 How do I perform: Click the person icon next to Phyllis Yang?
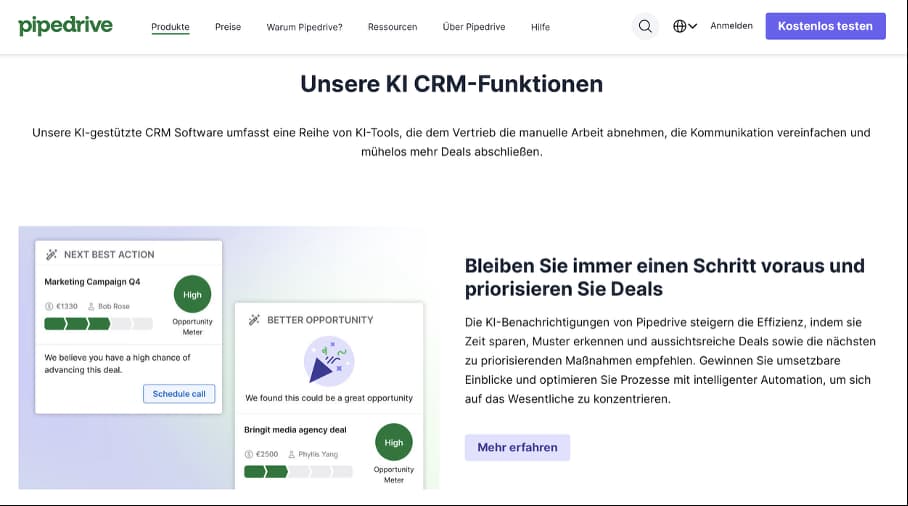pos(291,454)
